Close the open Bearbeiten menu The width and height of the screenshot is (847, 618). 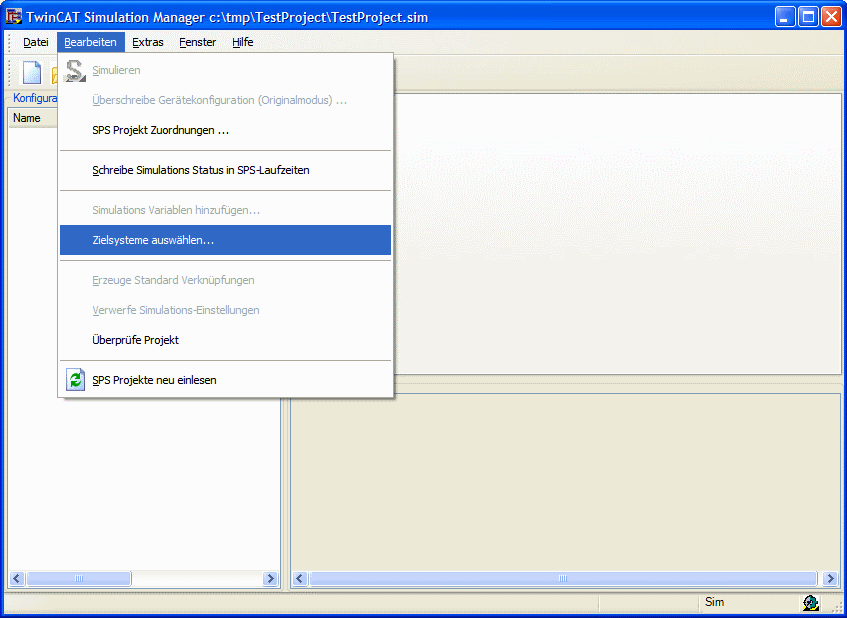(x=91, y=42)
